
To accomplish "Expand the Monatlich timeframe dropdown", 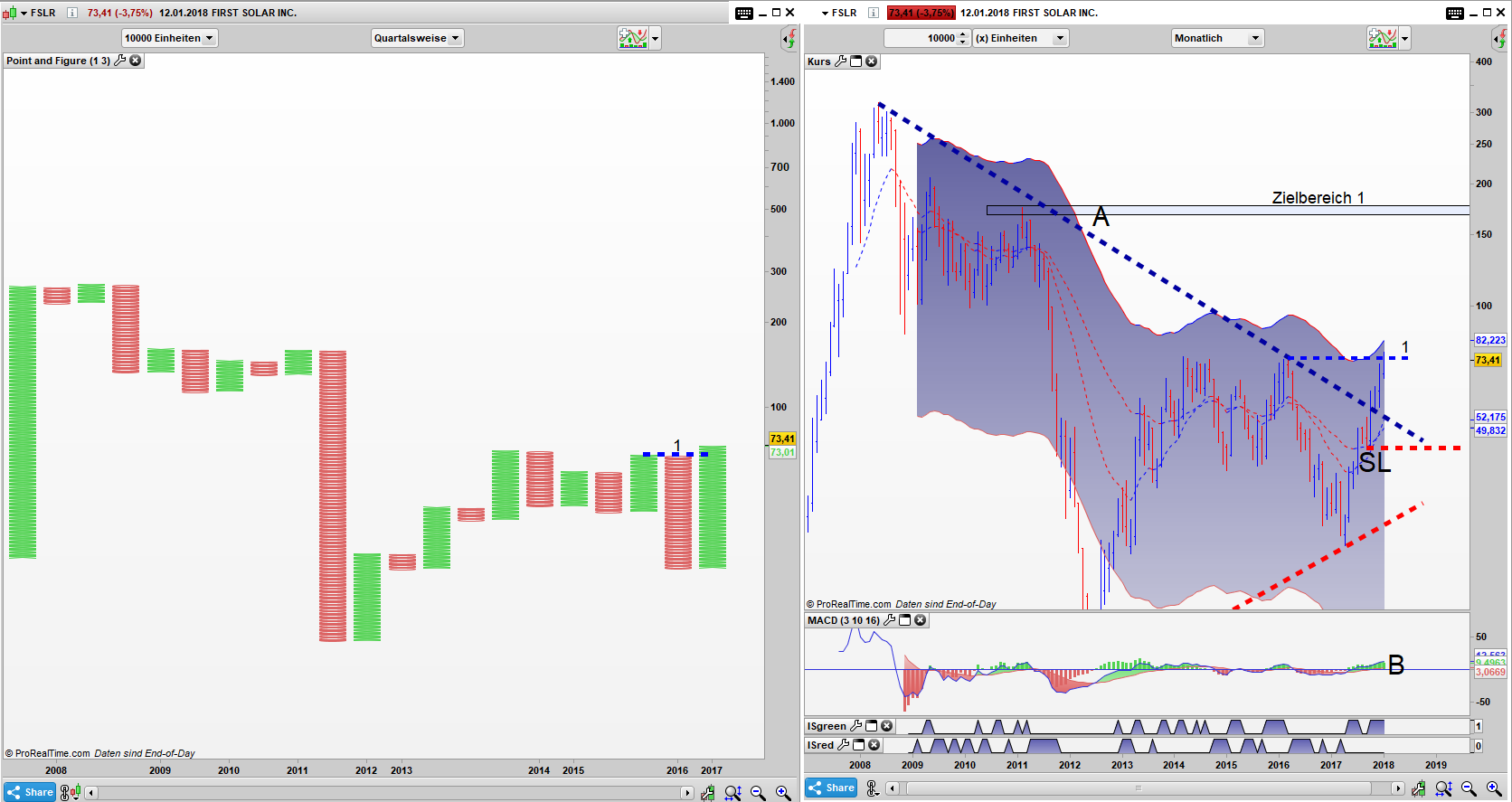I will [x=1217, y=38].
